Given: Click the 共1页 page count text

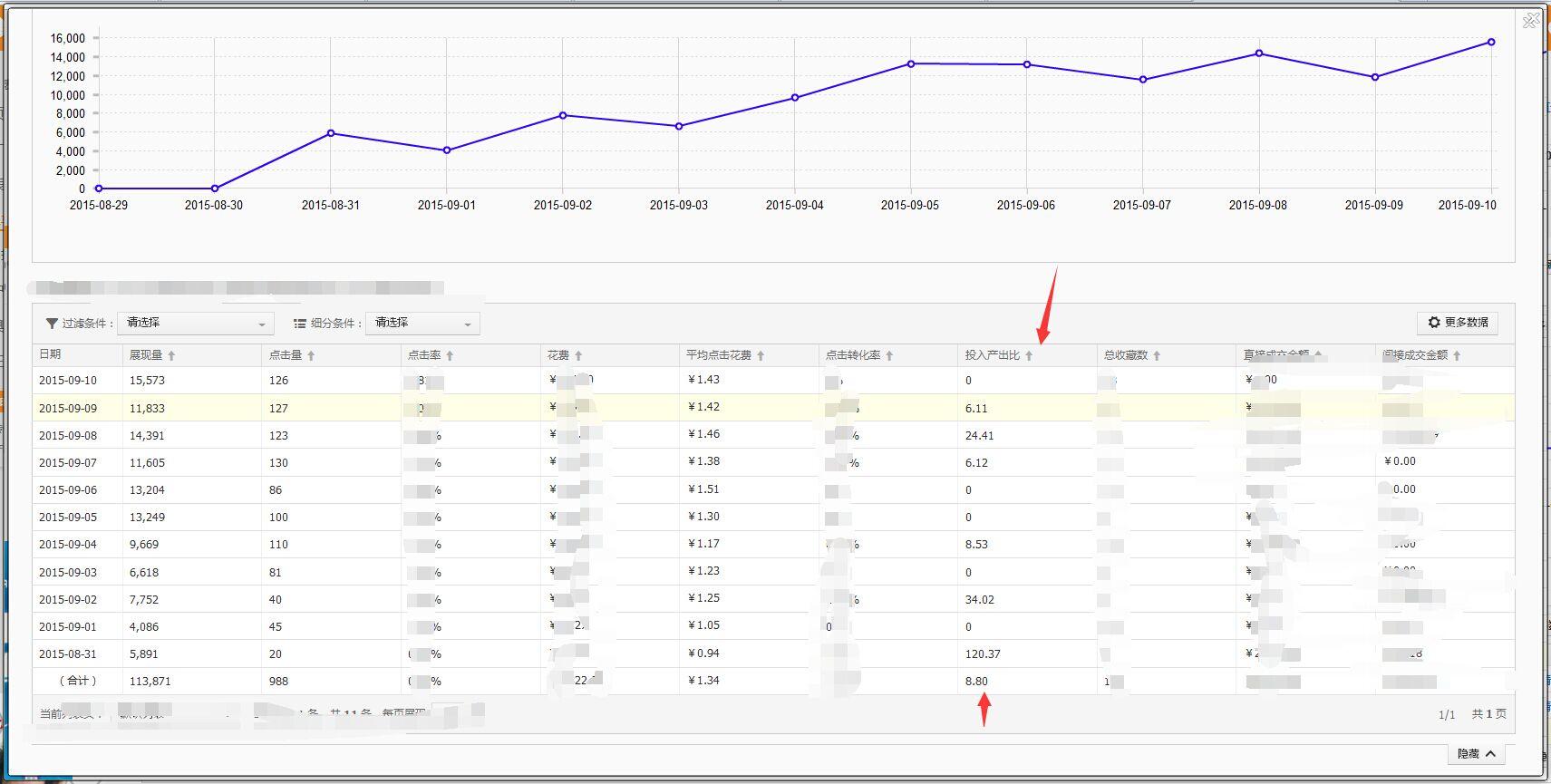Looking at the screenshot, I should pos(1489,714).
